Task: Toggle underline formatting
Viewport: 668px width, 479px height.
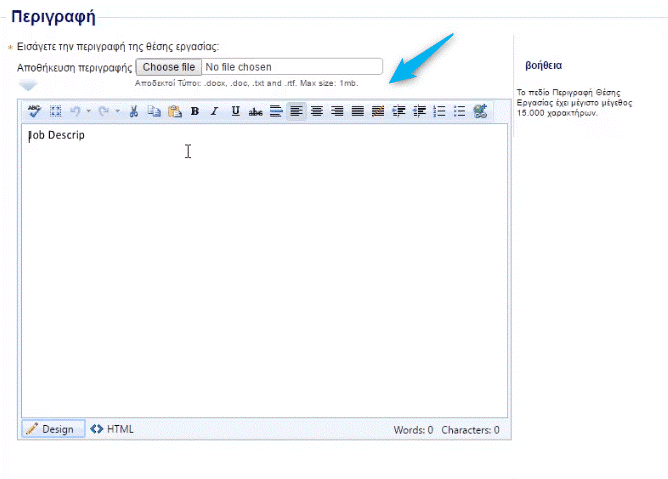Action: [235, 111]
